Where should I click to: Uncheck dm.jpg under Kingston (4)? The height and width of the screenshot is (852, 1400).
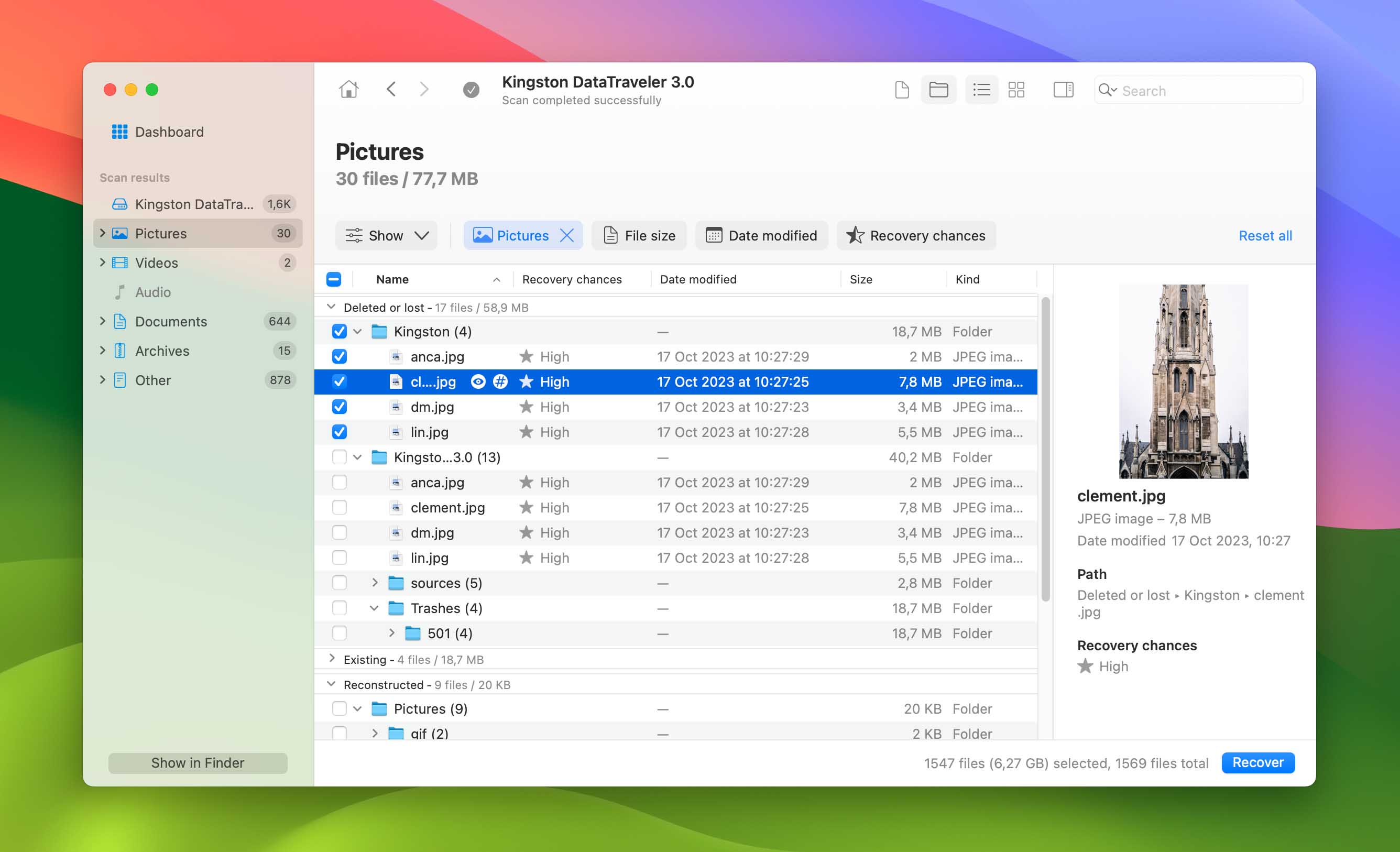point(339,407)
